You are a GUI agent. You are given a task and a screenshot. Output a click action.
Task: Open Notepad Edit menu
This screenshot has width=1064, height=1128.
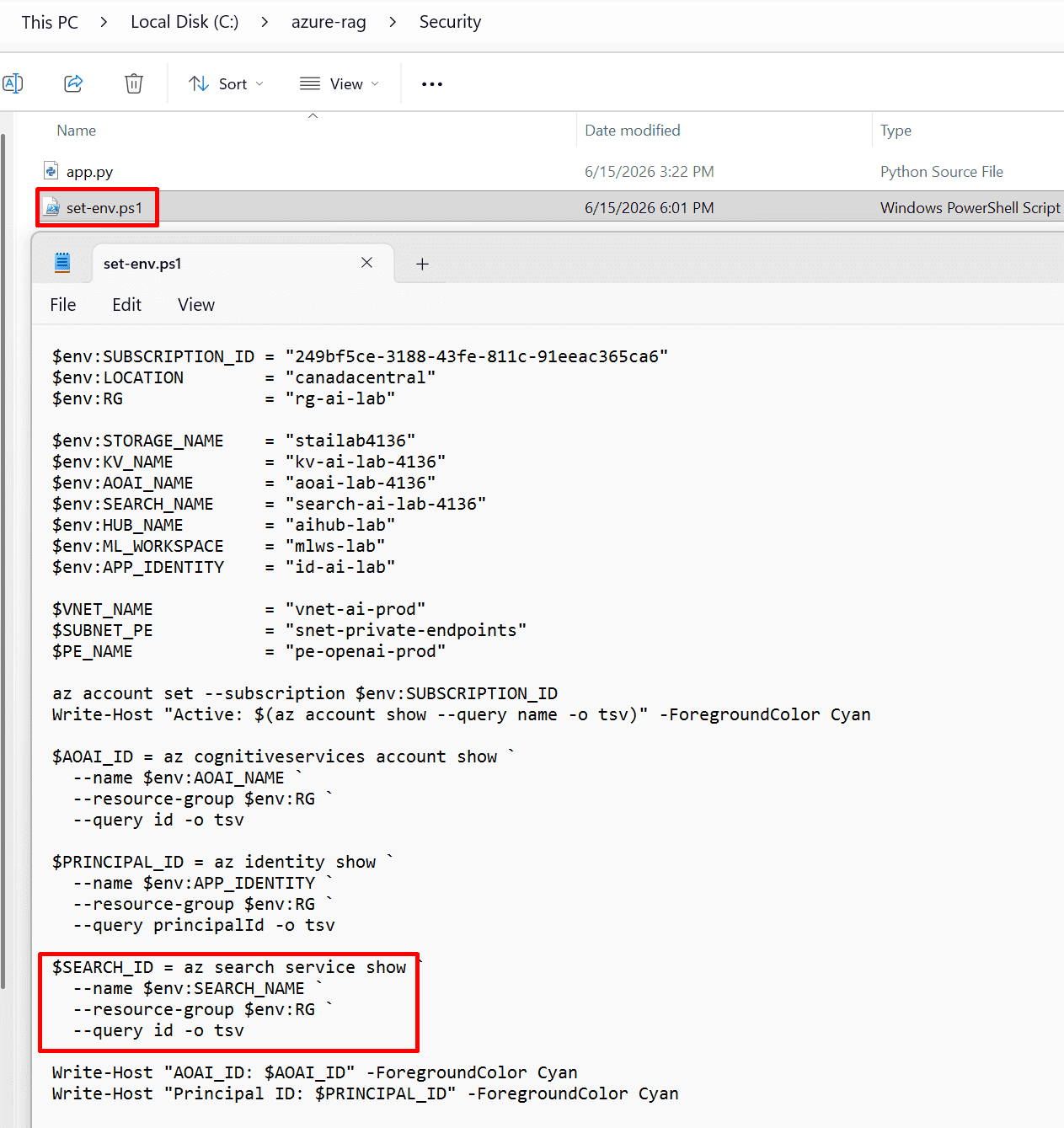pos(126,305)
